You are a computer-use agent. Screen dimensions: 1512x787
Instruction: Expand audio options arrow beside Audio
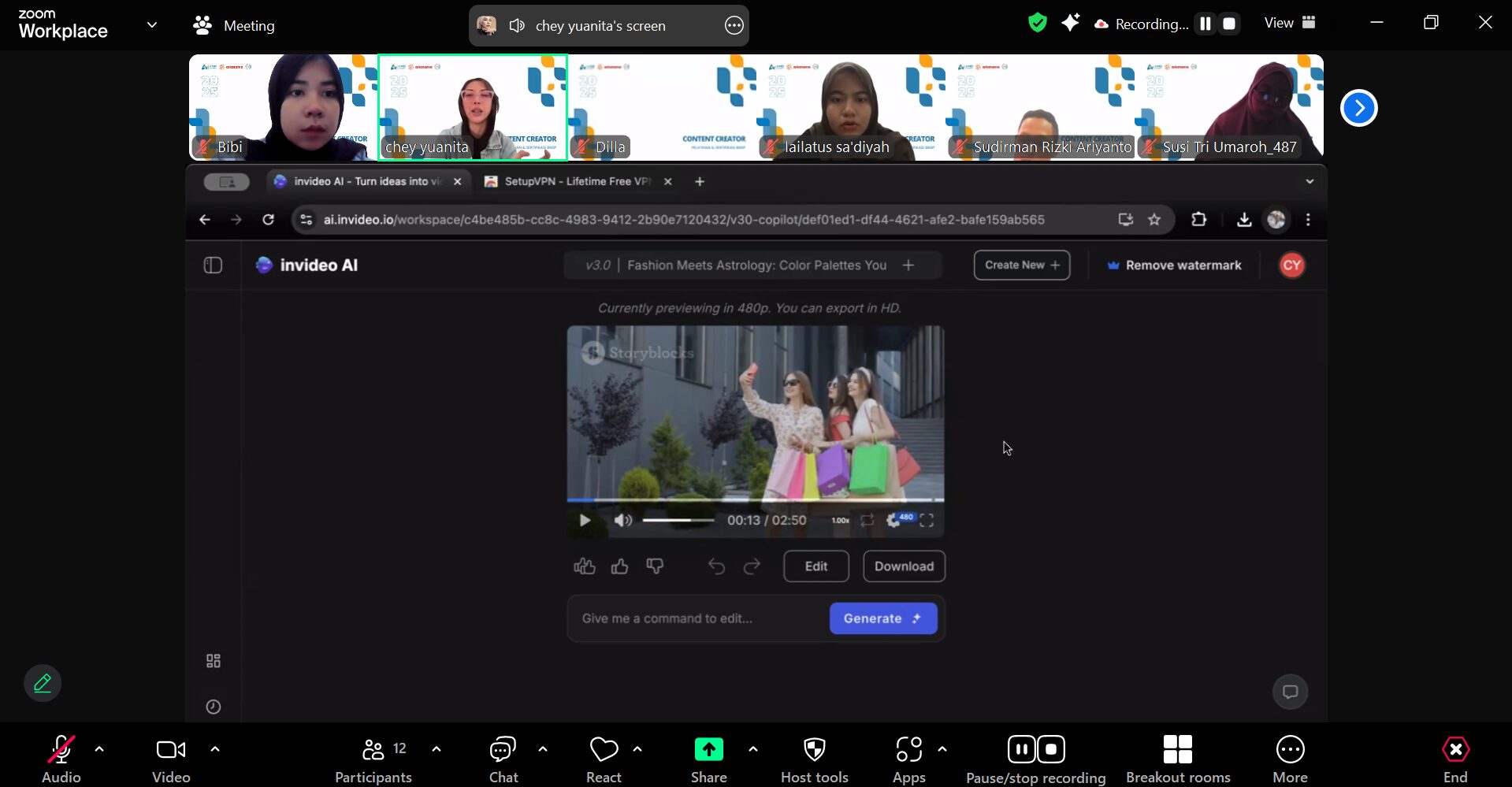(x=99, y=749)
